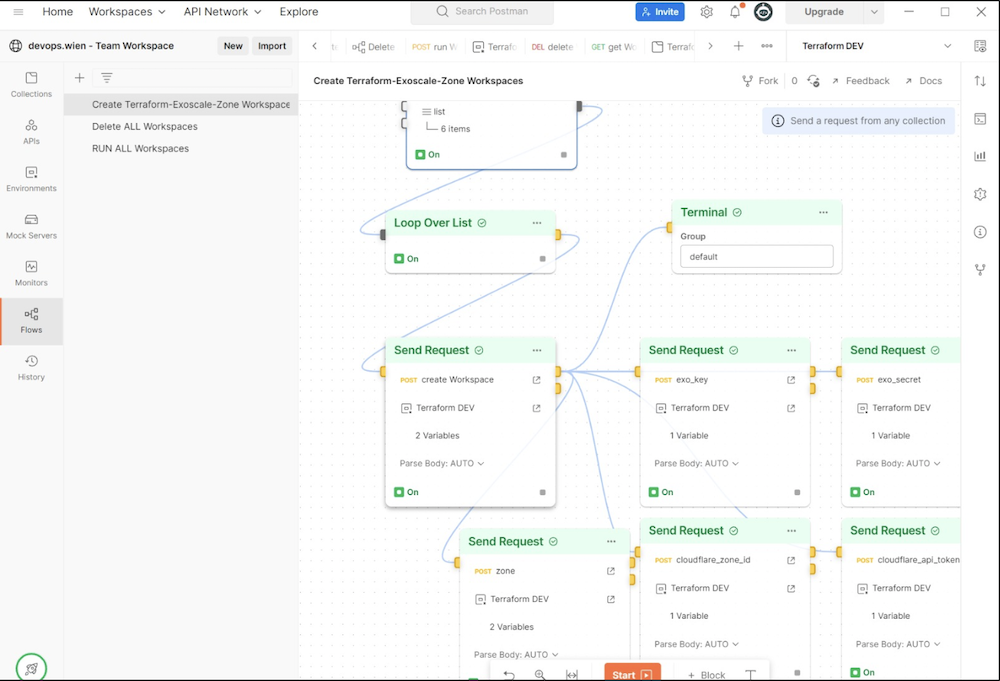
Task: Click the filter icon above flows list
Action: click(107, 78)
